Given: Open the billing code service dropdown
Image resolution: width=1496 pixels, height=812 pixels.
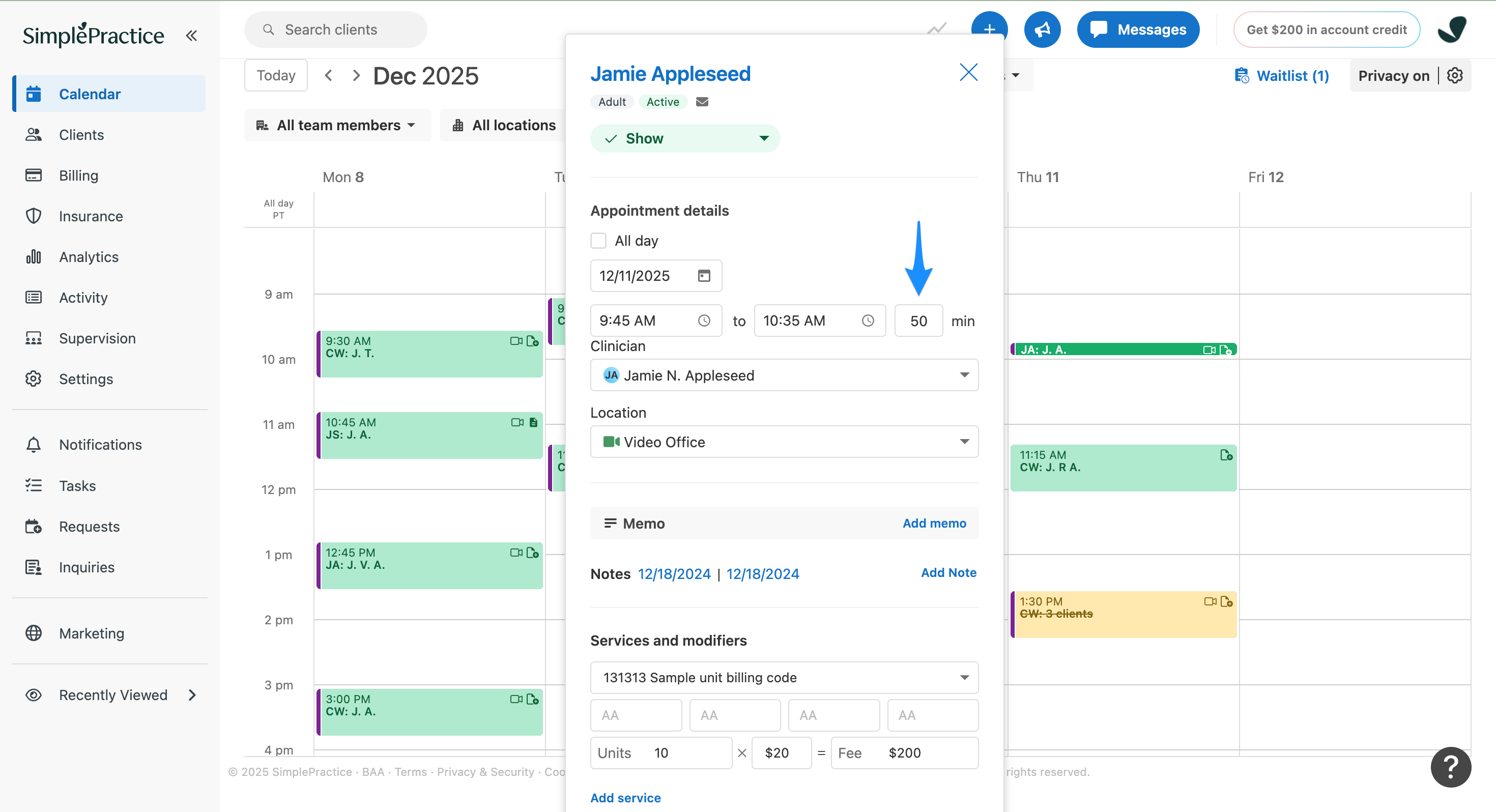Looking at the screenshot, I should pyautogui.click(x=784, y=677).
